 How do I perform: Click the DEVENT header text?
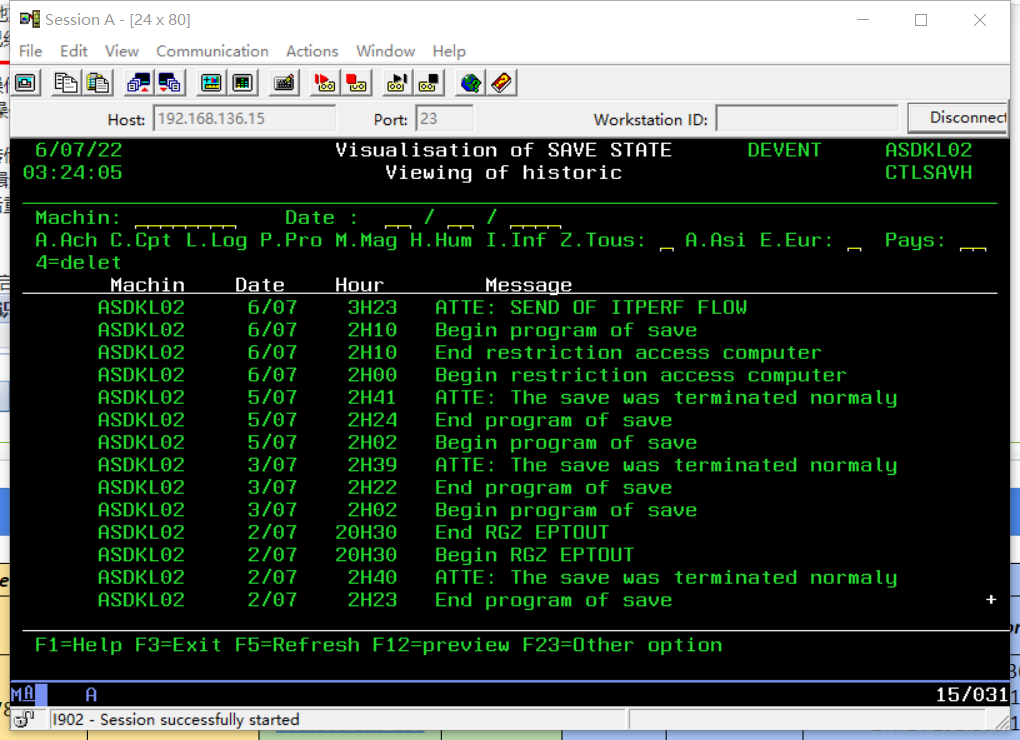784,150
